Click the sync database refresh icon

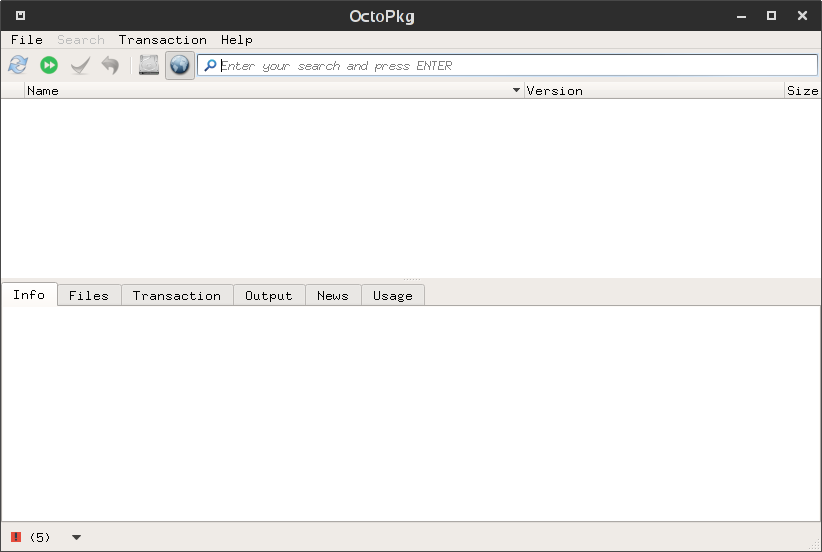18,65
